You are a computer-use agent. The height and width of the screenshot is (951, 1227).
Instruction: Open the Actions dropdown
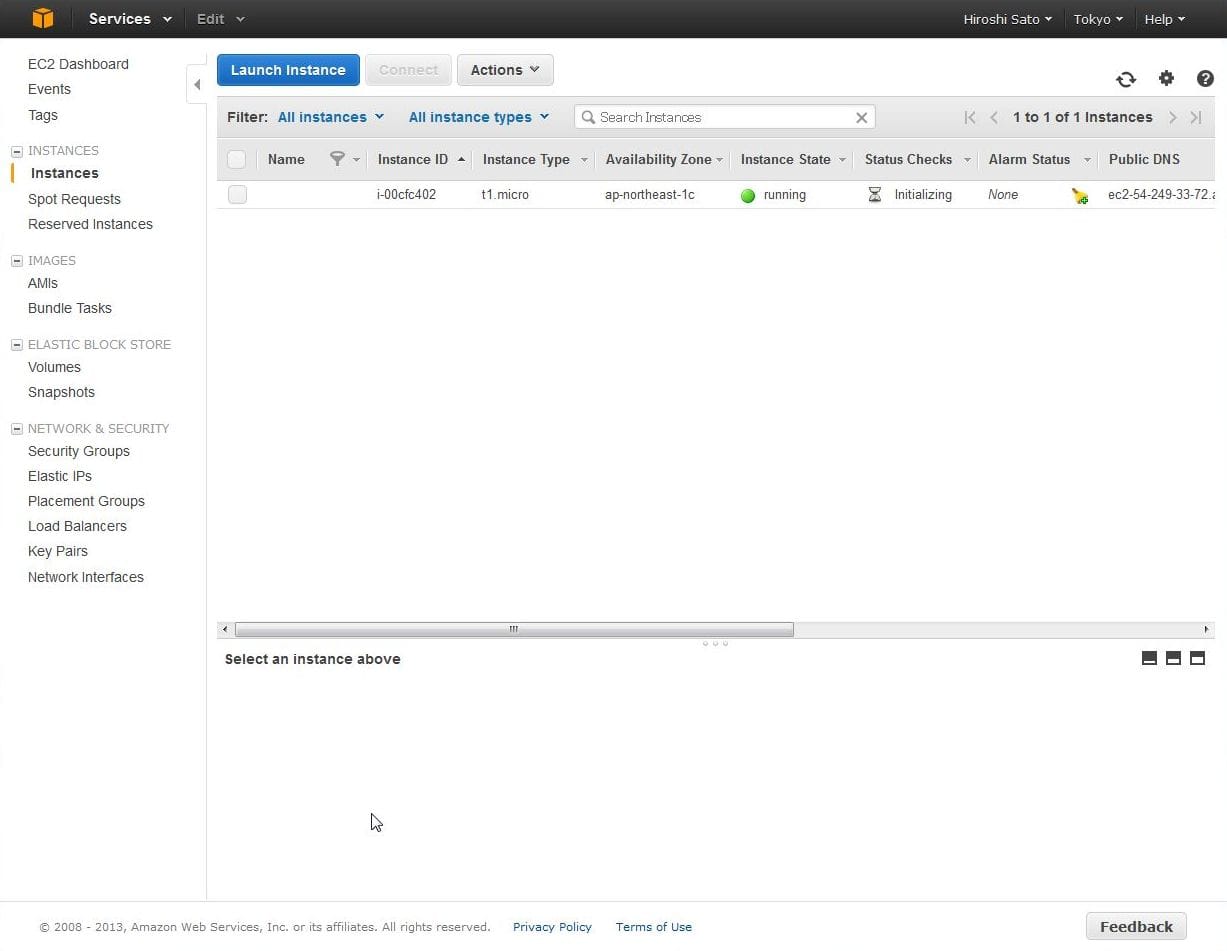pyautogui.click(x=505, y=70)
